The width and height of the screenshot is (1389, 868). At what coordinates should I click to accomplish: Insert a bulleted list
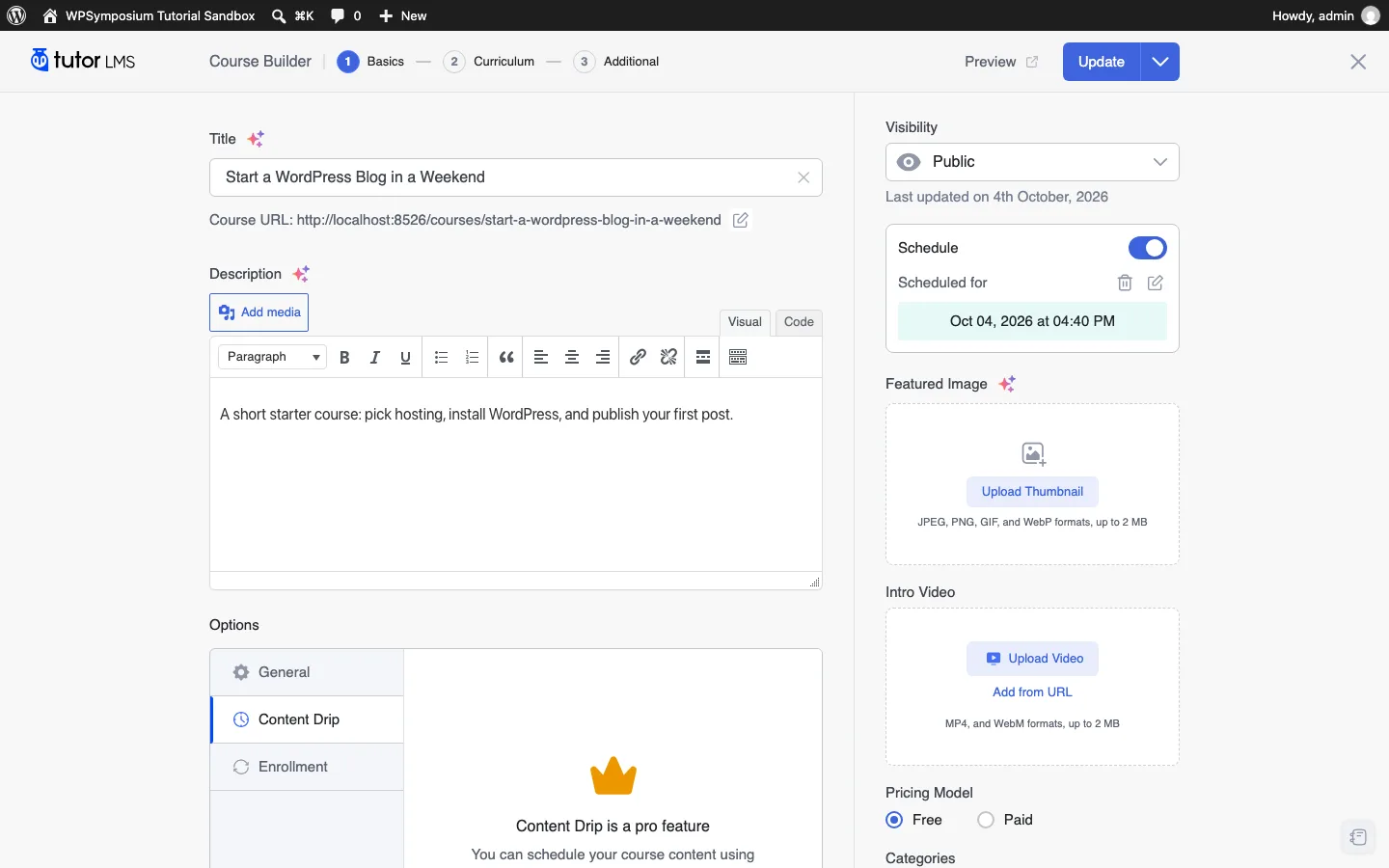(x=442, y=358)
